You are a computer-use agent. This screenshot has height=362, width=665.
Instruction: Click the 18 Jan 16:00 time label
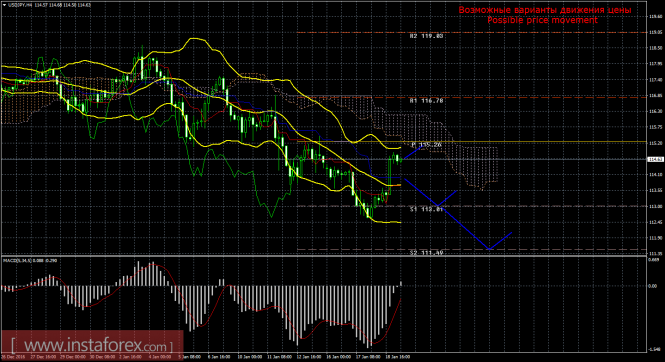point(397,357)
